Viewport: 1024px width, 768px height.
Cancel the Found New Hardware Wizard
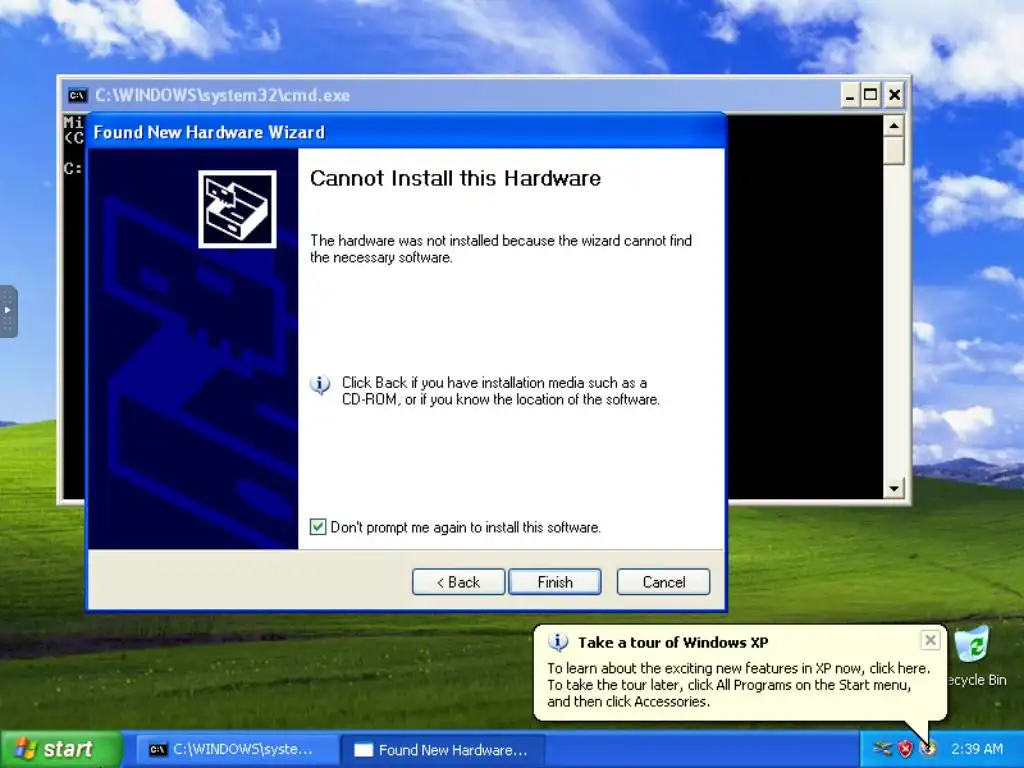pos(663,582)
